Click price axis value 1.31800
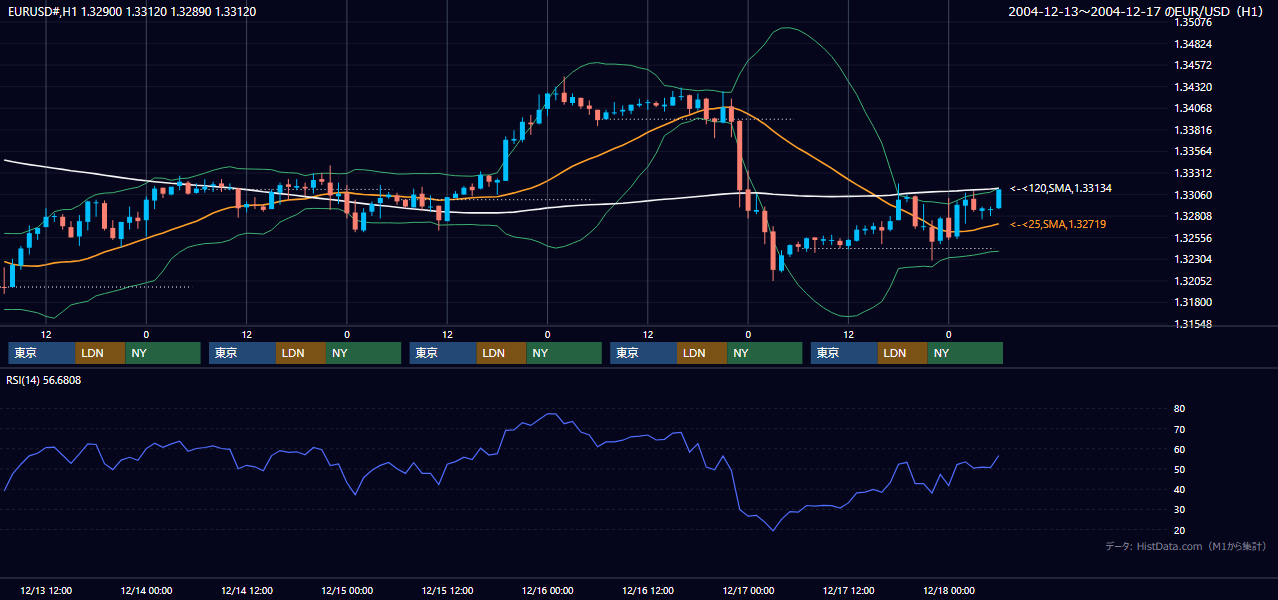This screenshot has width=1278, height=600. pyautogui.click(x=1192, y=302)
